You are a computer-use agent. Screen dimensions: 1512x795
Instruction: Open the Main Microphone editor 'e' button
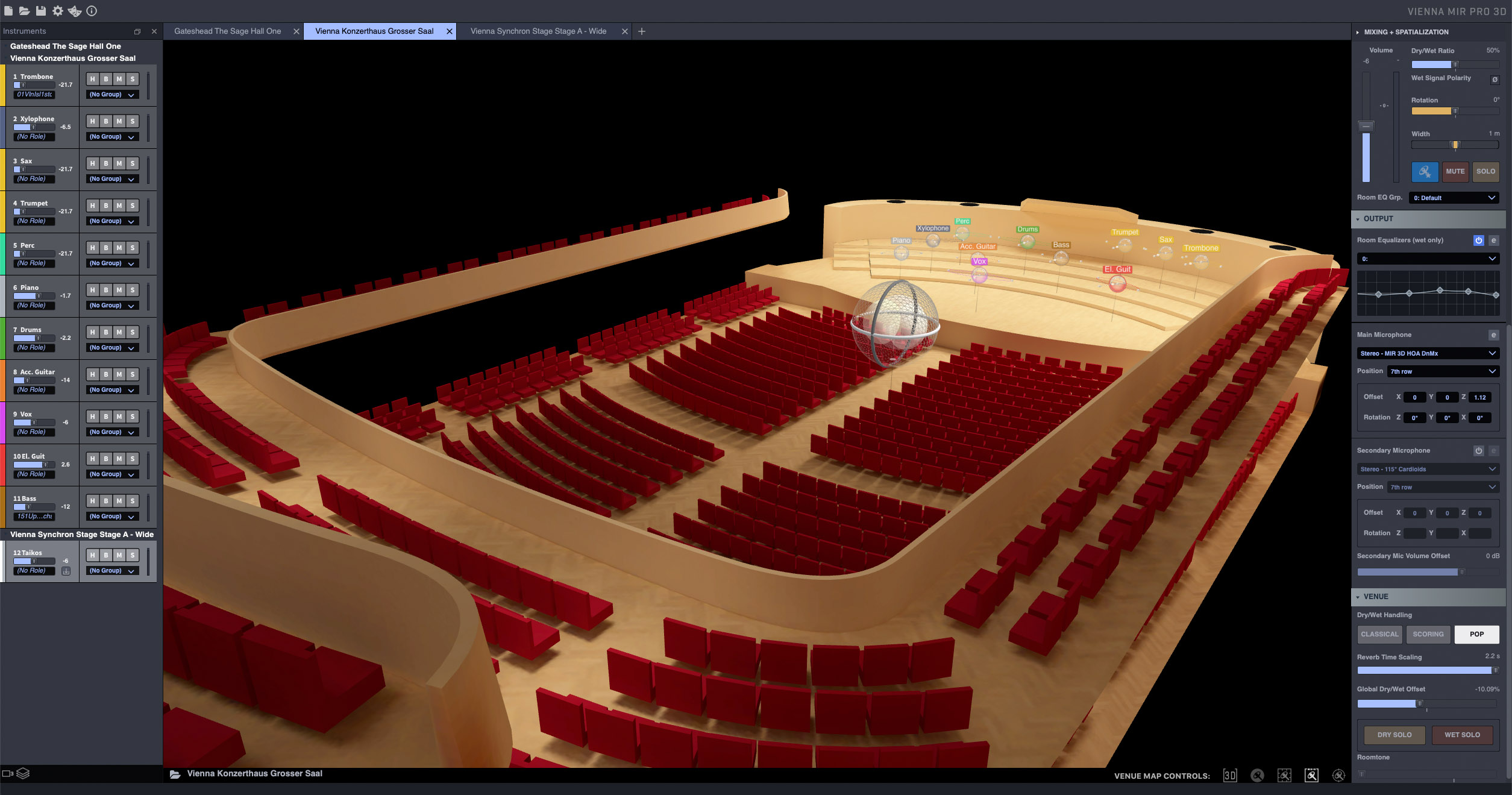[x=1493, y=335]
